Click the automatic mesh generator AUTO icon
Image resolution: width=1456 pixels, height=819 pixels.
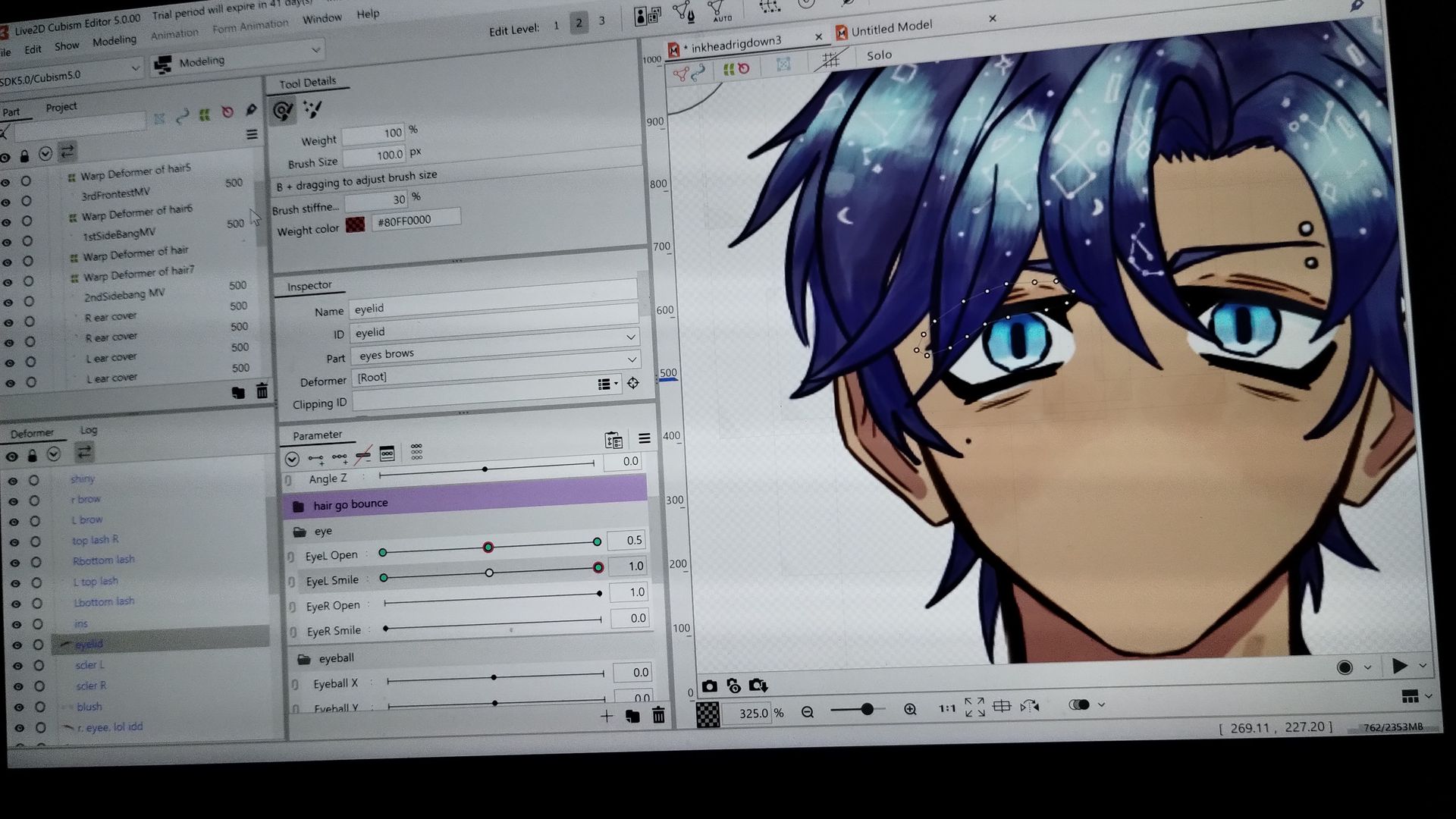pos(718,11)
